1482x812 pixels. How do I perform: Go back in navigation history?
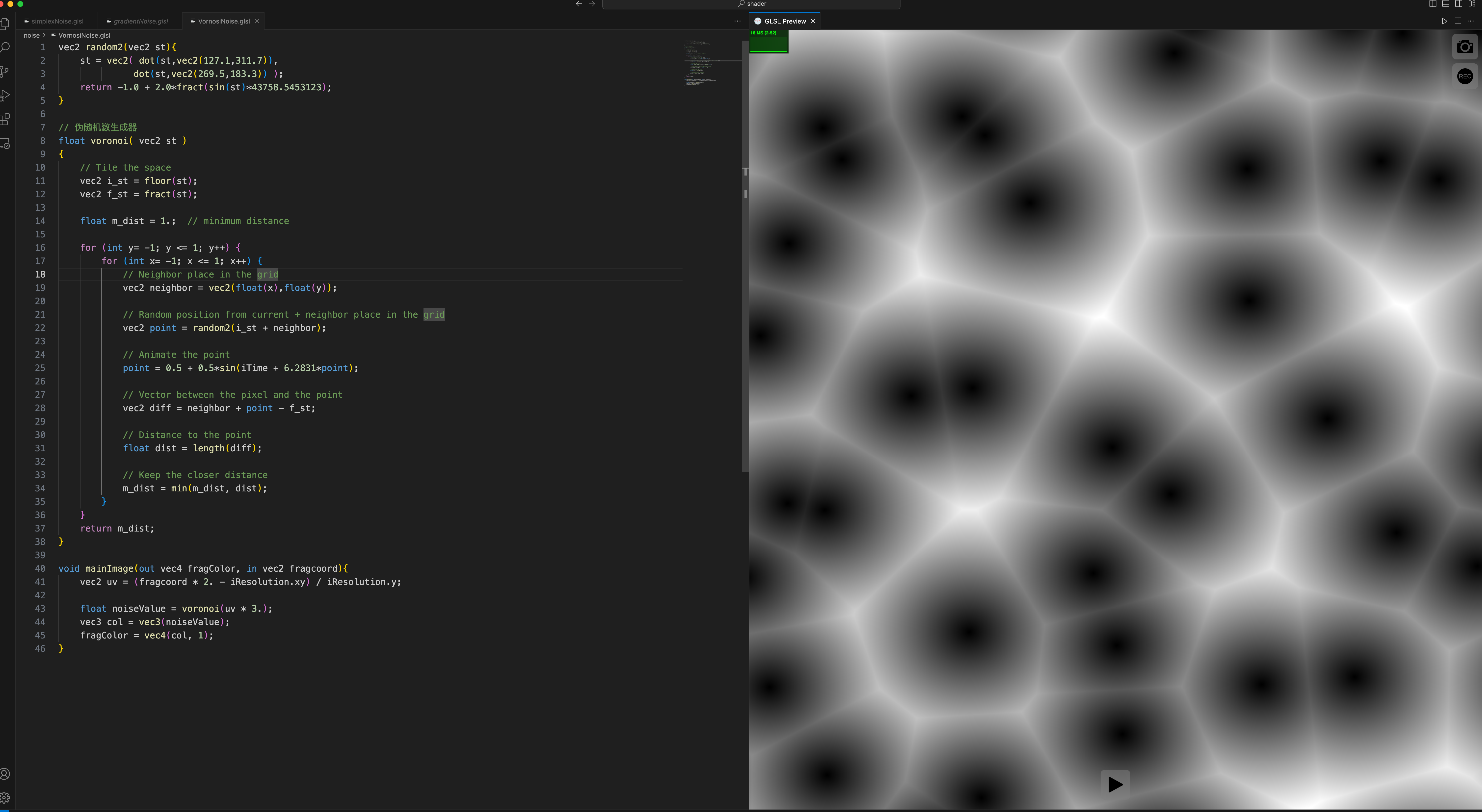(x=579, y=4)
